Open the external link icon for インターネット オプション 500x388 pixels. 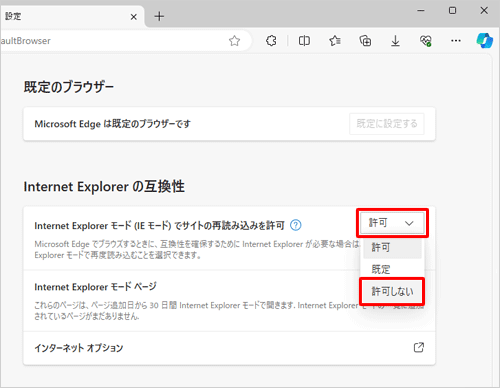(419, 347)
